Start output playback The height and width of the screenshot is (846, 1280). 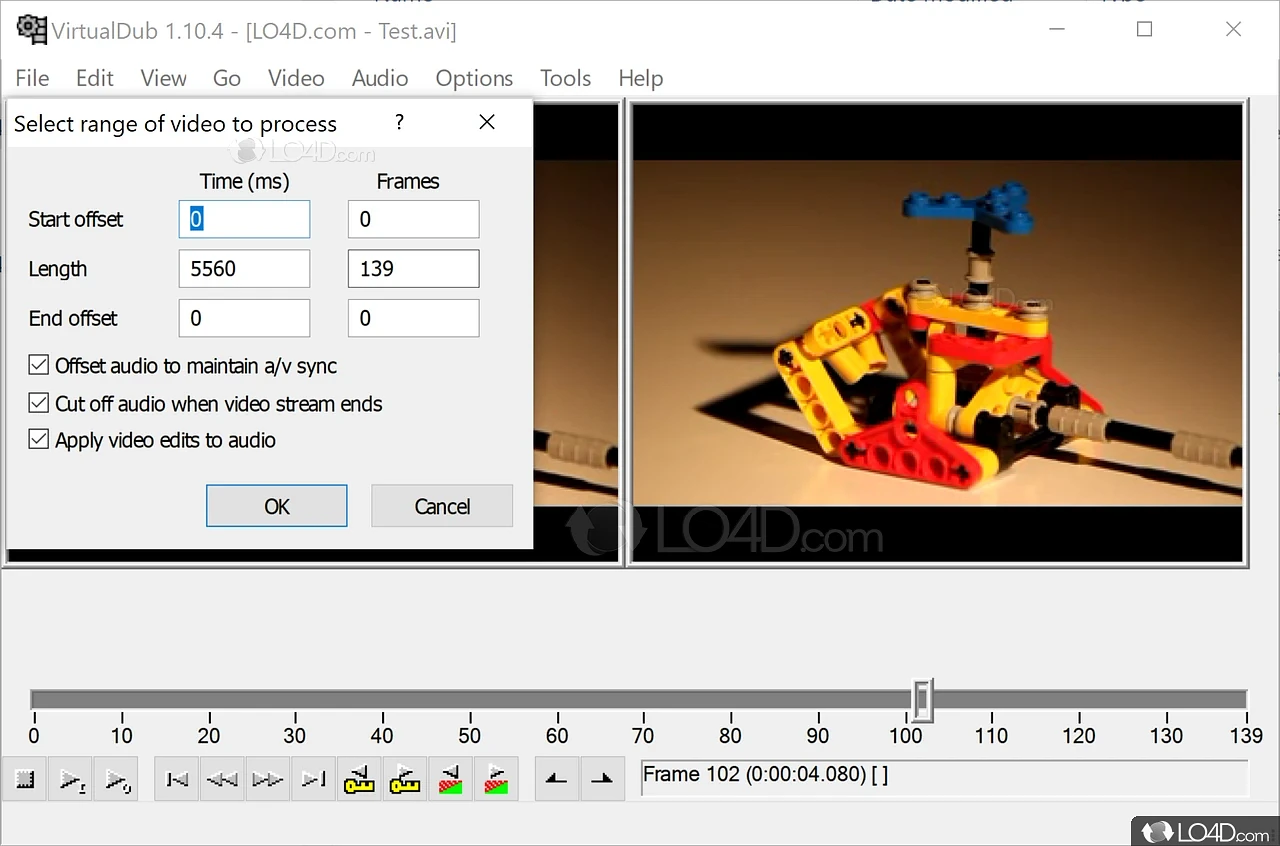coord(116,780)
